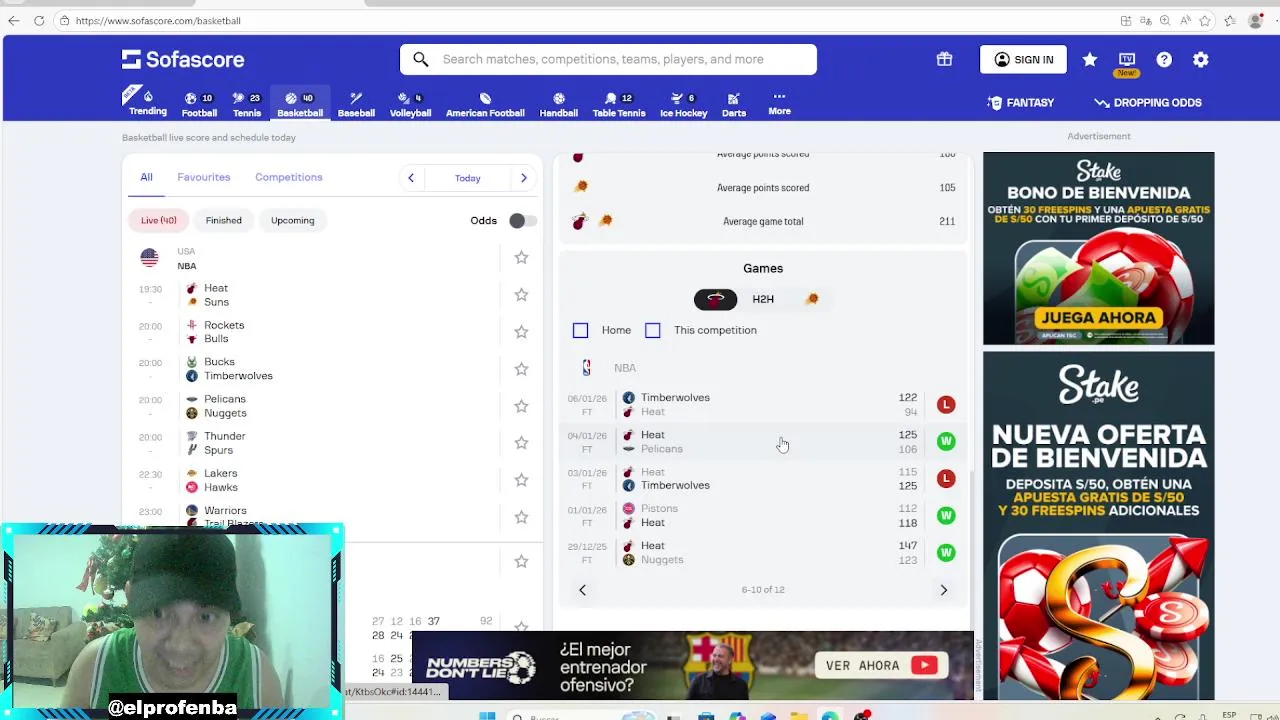
Task: Click the browser address bar URL
Action: pos(158,20)
